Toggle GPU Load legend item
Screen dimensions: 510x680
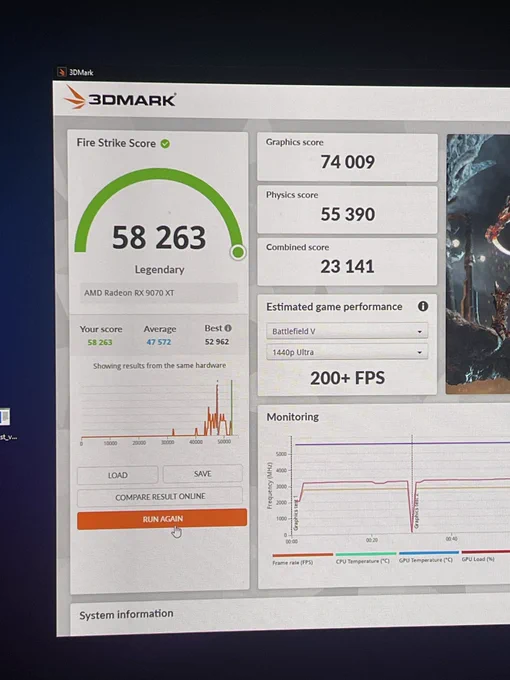pyautogui.click(x=485, y=555)
